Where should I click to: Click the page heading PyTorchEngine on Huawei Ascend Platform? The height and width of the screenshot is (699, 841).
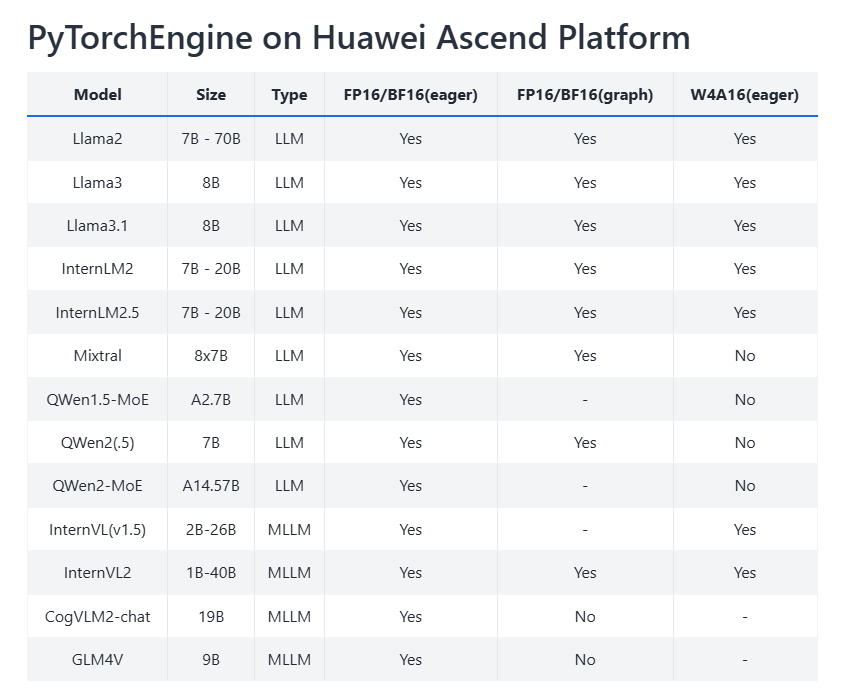pos(359,38)
